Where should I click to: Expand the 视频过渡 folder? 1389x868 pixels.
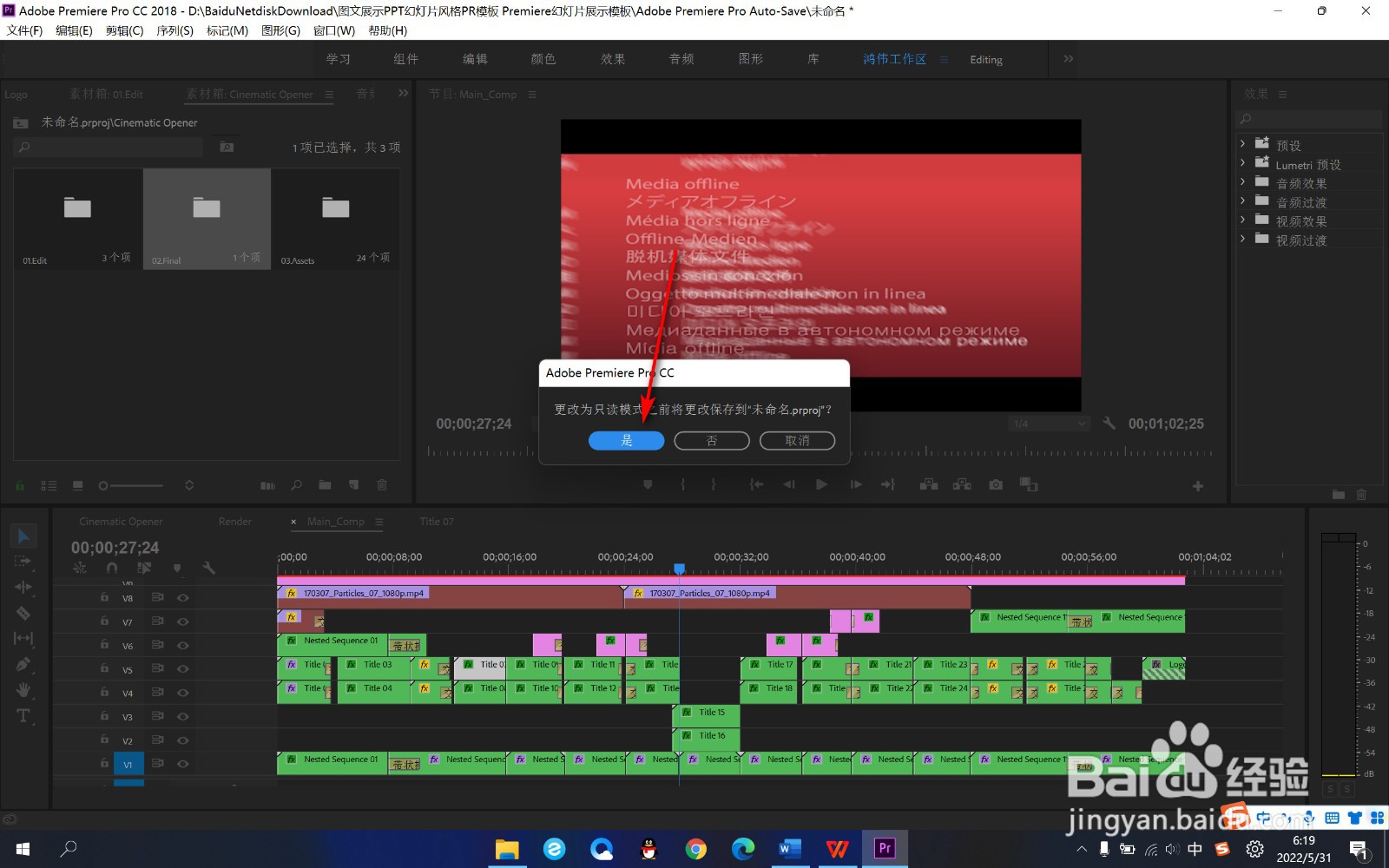point(1242,240)
